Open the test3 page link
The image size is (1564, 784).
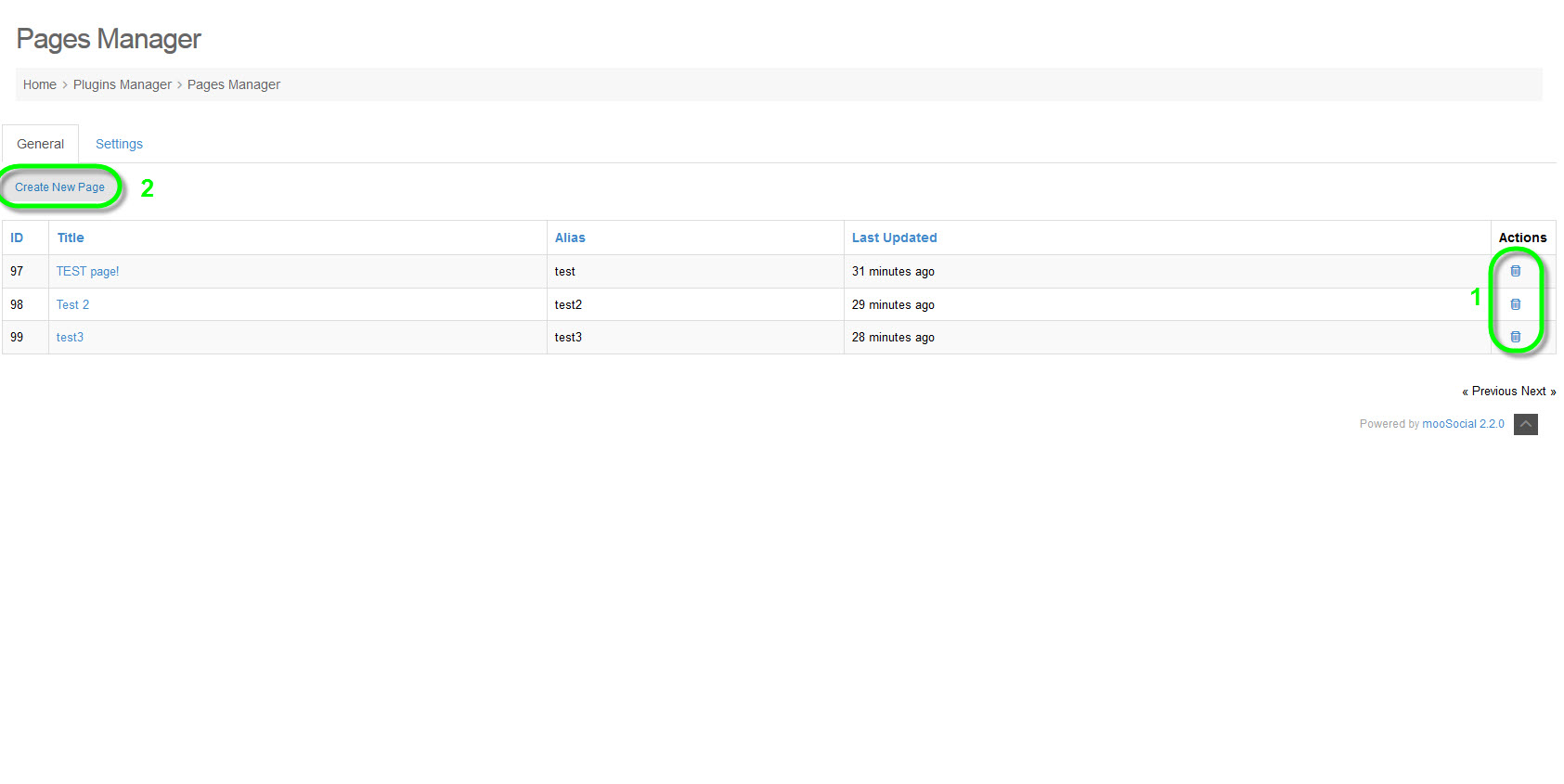click(x=70, y=337)
